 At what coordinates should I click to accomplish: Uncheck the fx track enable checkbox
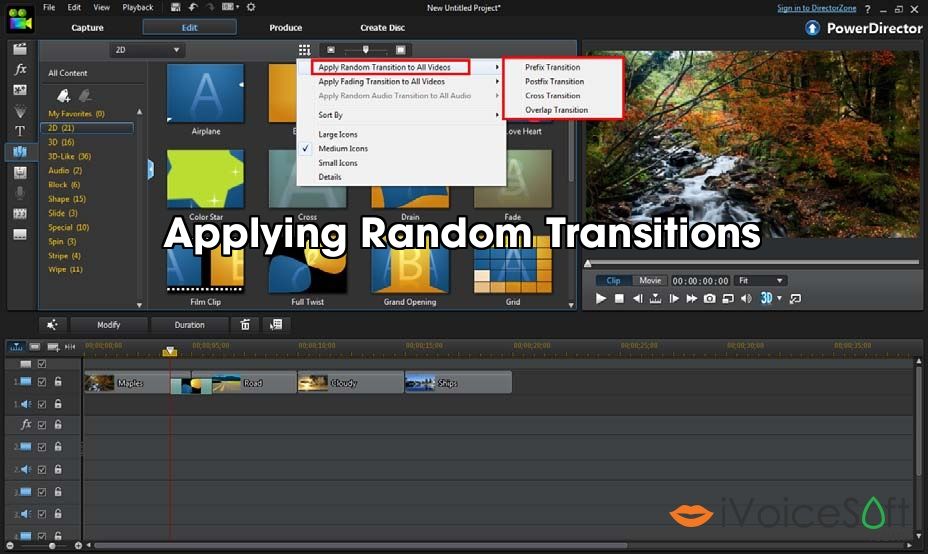(x=42, y=425)
